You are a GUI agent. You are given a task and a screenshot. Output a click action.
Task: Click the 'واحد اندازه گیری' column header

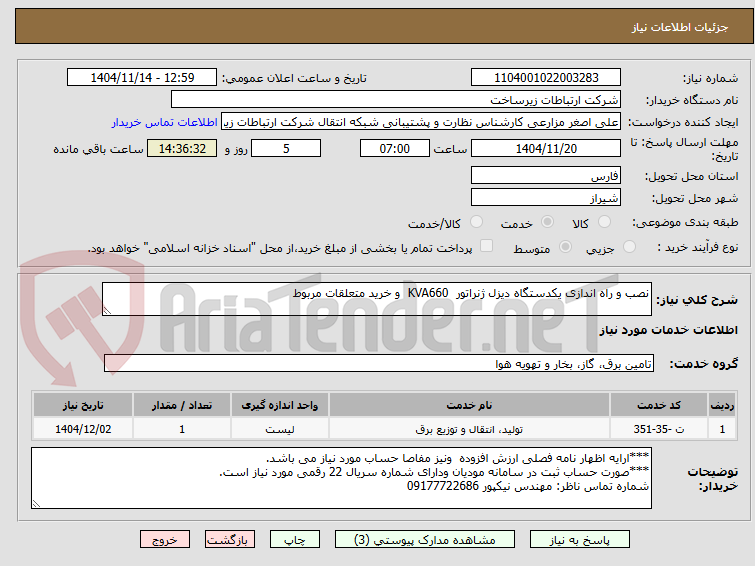280,405
